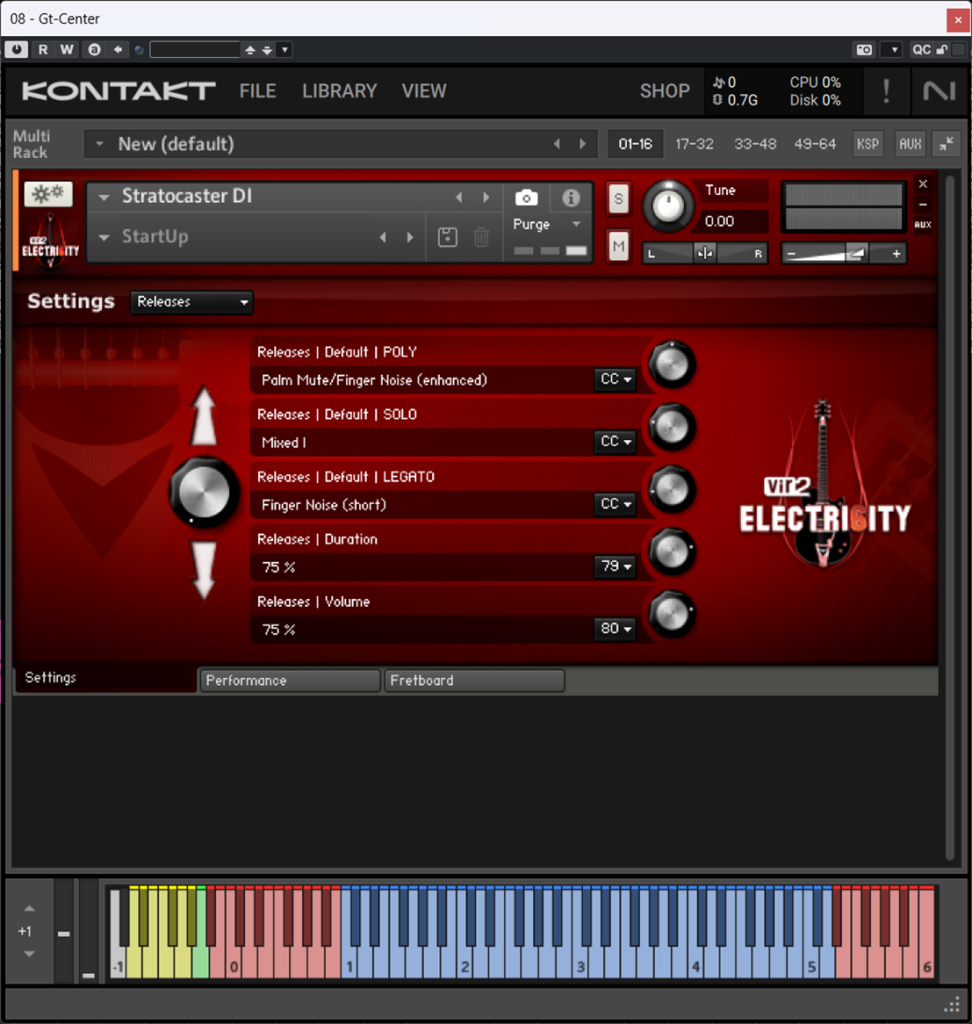This screenshot has width=972, height=1024.
Task: Select the 01-16 instrument bank button
Action: click(x=635, y=143)
